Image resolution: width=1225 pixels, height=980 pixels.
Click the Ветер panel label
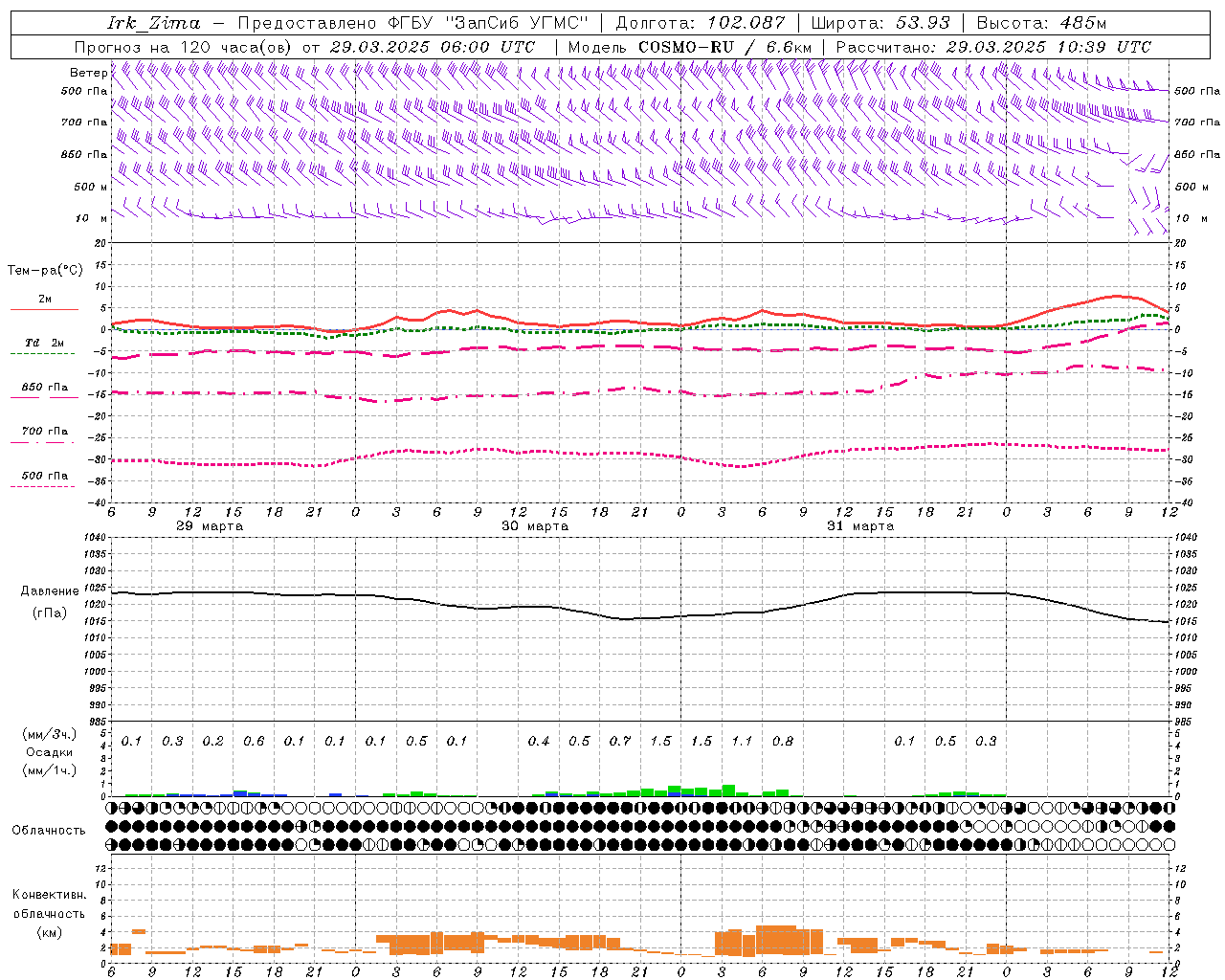[x=88, y=73]
